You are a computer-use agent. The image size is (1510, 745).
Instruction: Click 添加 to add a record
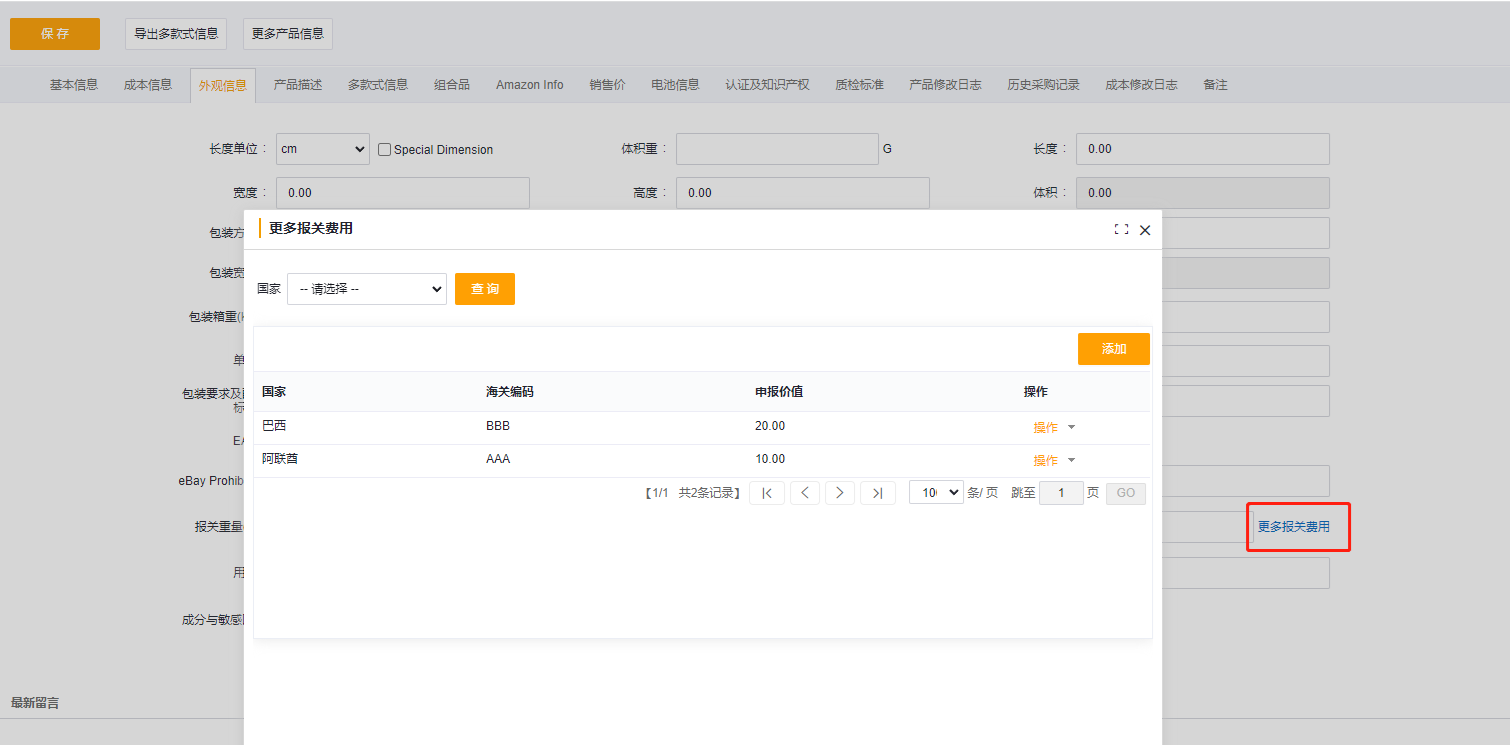coord(1114,349)
